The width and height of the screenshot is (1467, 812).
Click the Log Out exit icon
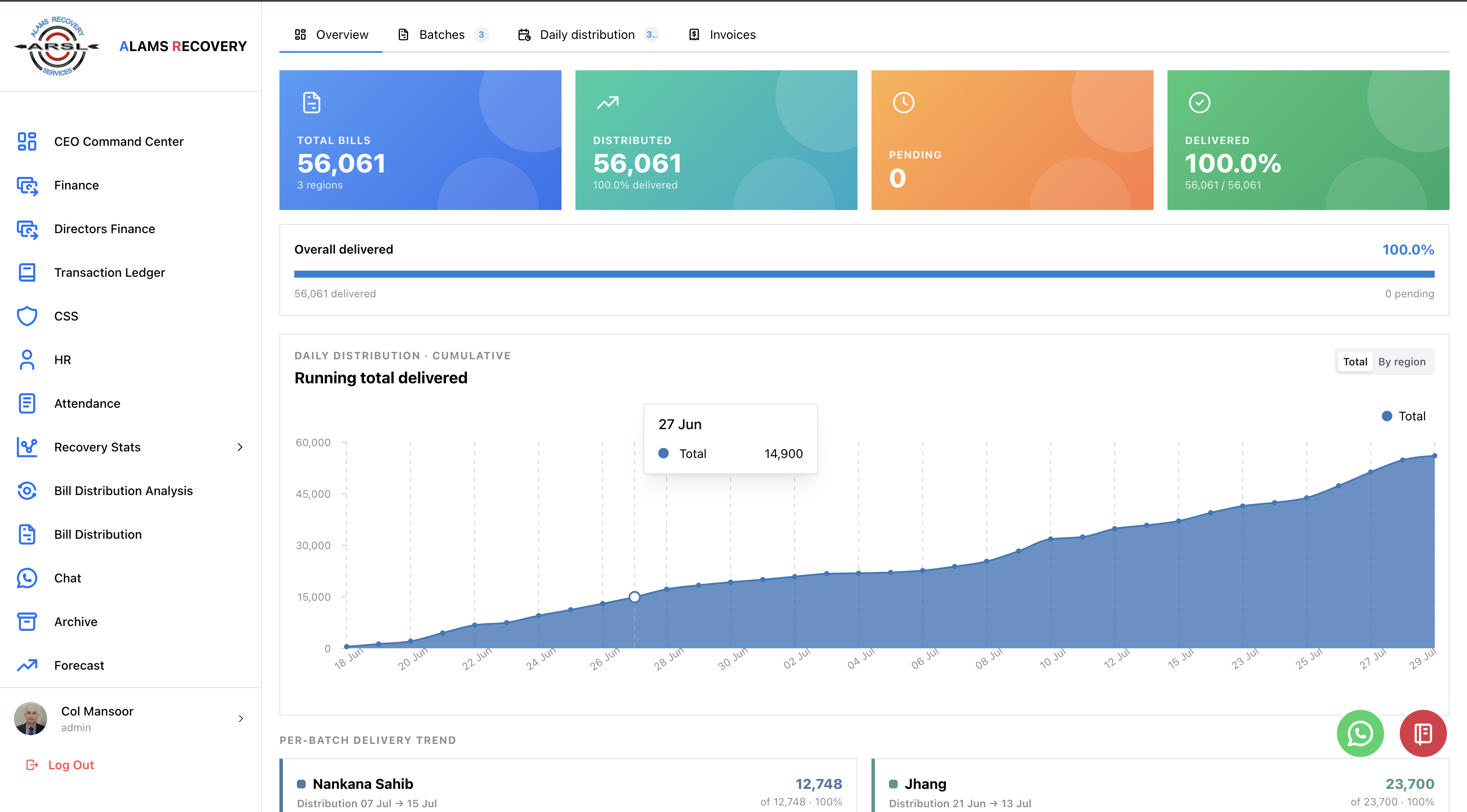click(x=32, y=765)
